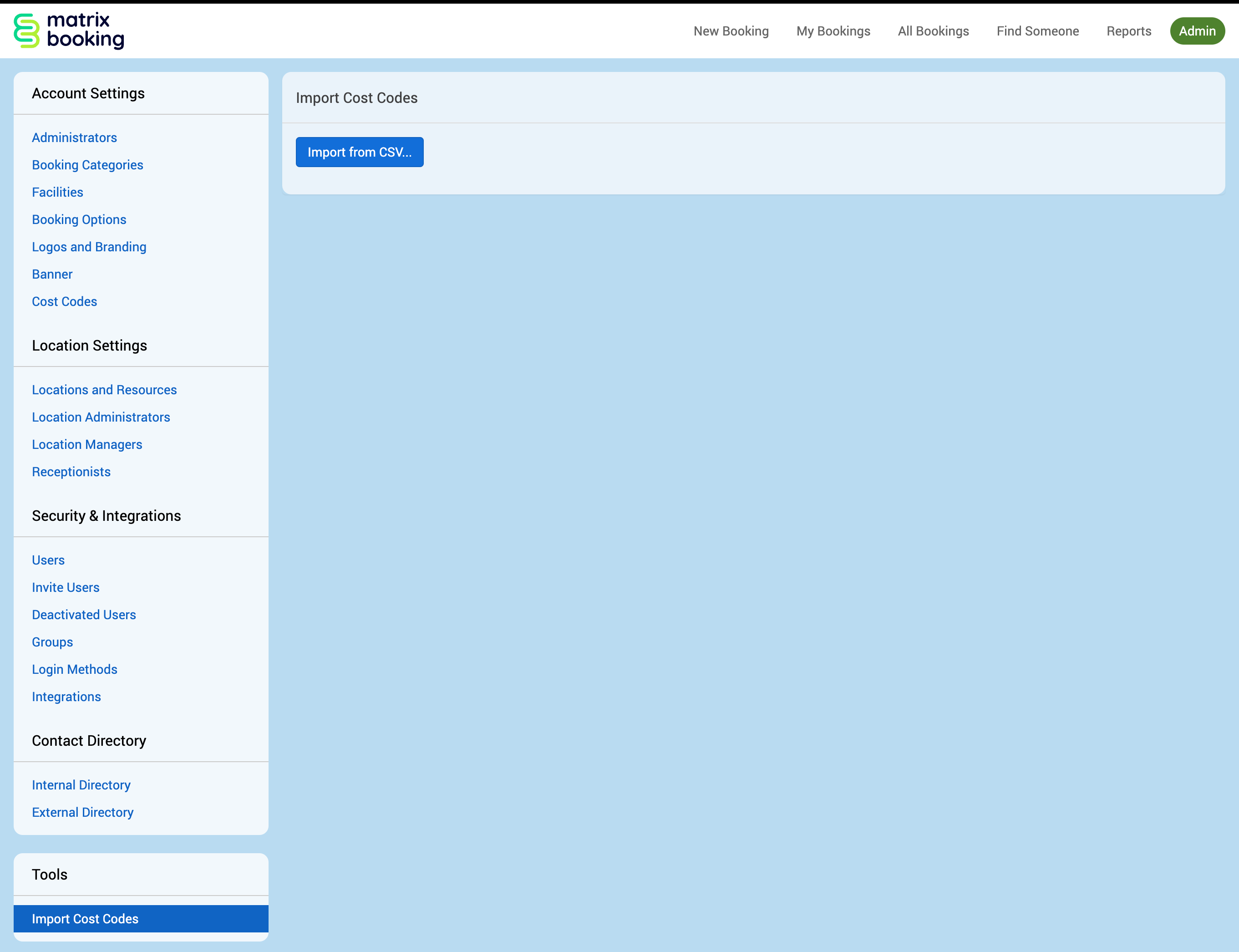Click the Matrix Booking logo
Viewport: 1239px width, 952px height.
pyautogui.click(x=69, y=31)
